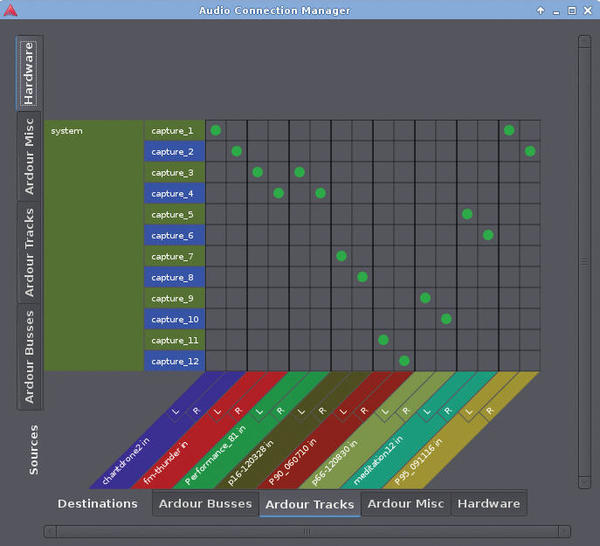Viewport: 600px width, 546px height.
Task: Click the meditation12 in track label
Action: [x=378, y=460]
